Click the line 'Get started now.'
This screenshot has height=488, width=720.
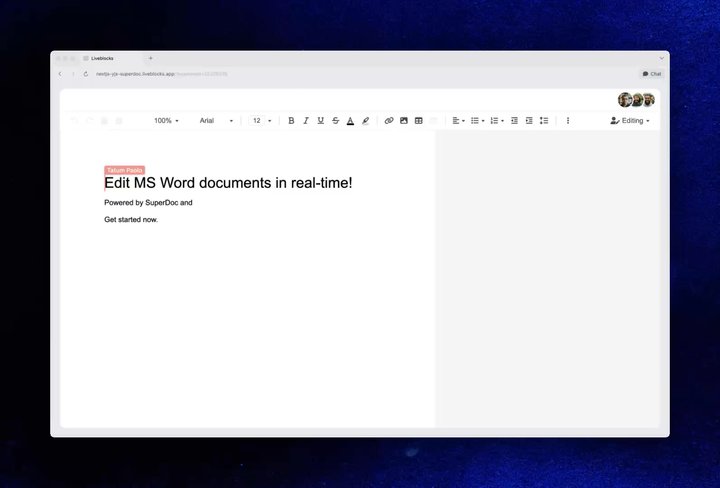[131, 219]
